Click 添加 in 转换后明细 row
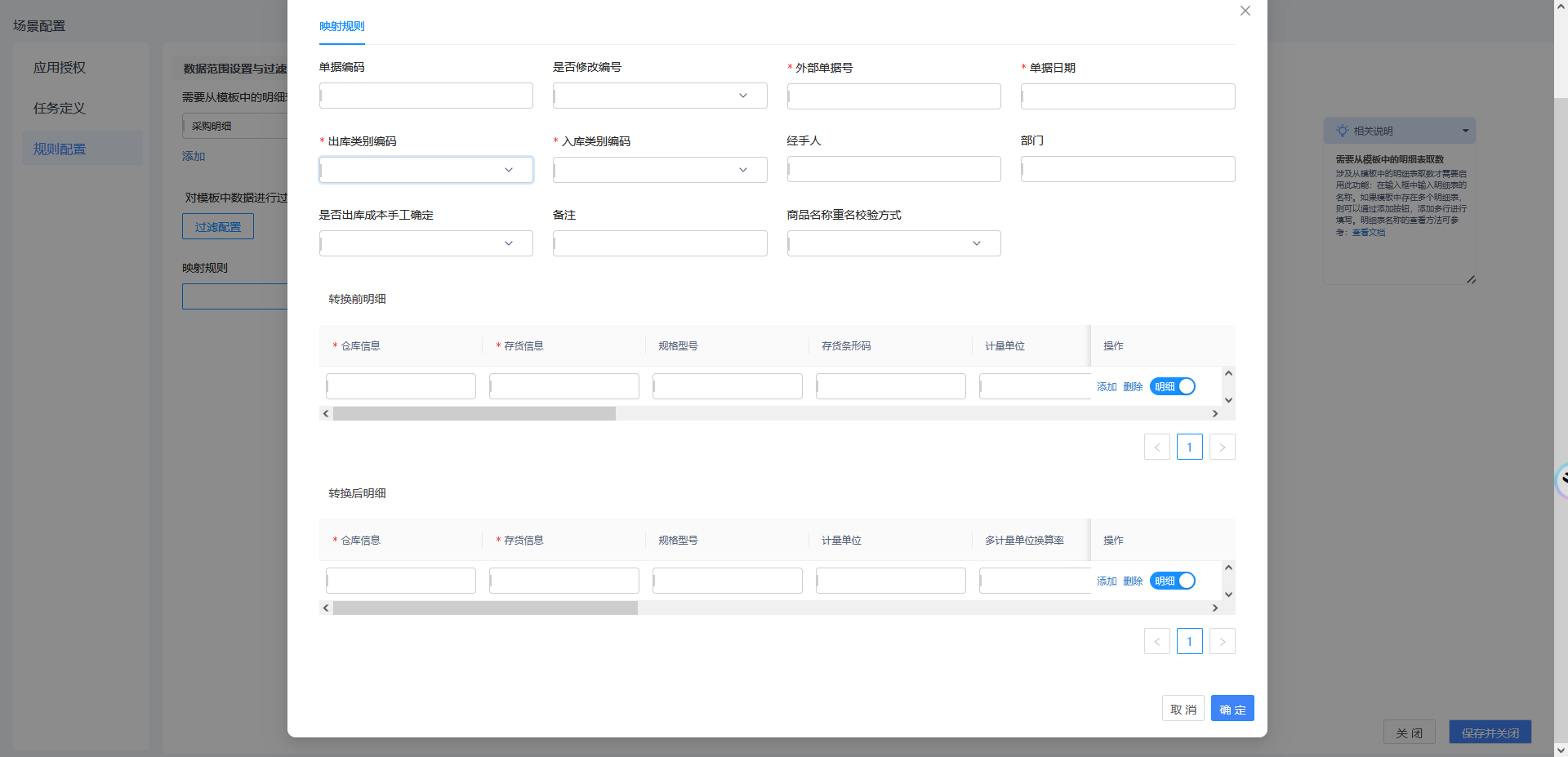The width and height of the screenshot is (1568, 757). point(1107,581)
